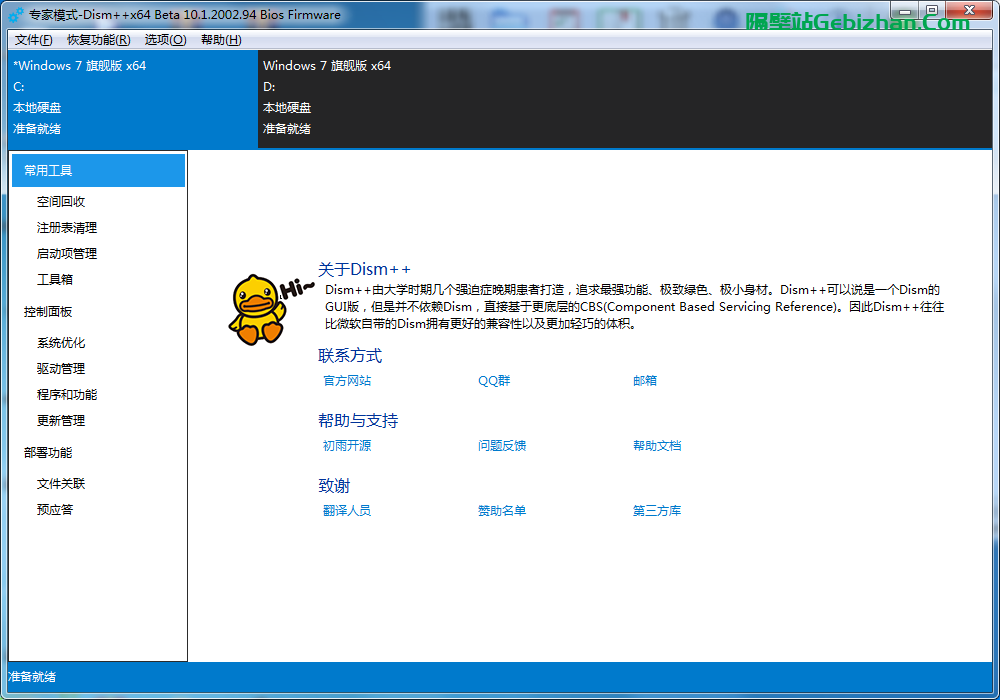The width and height of the screenshot is (1000, 700).
Task: Open 注册表清理 in the sidebar
Action: tap(67, 228)
